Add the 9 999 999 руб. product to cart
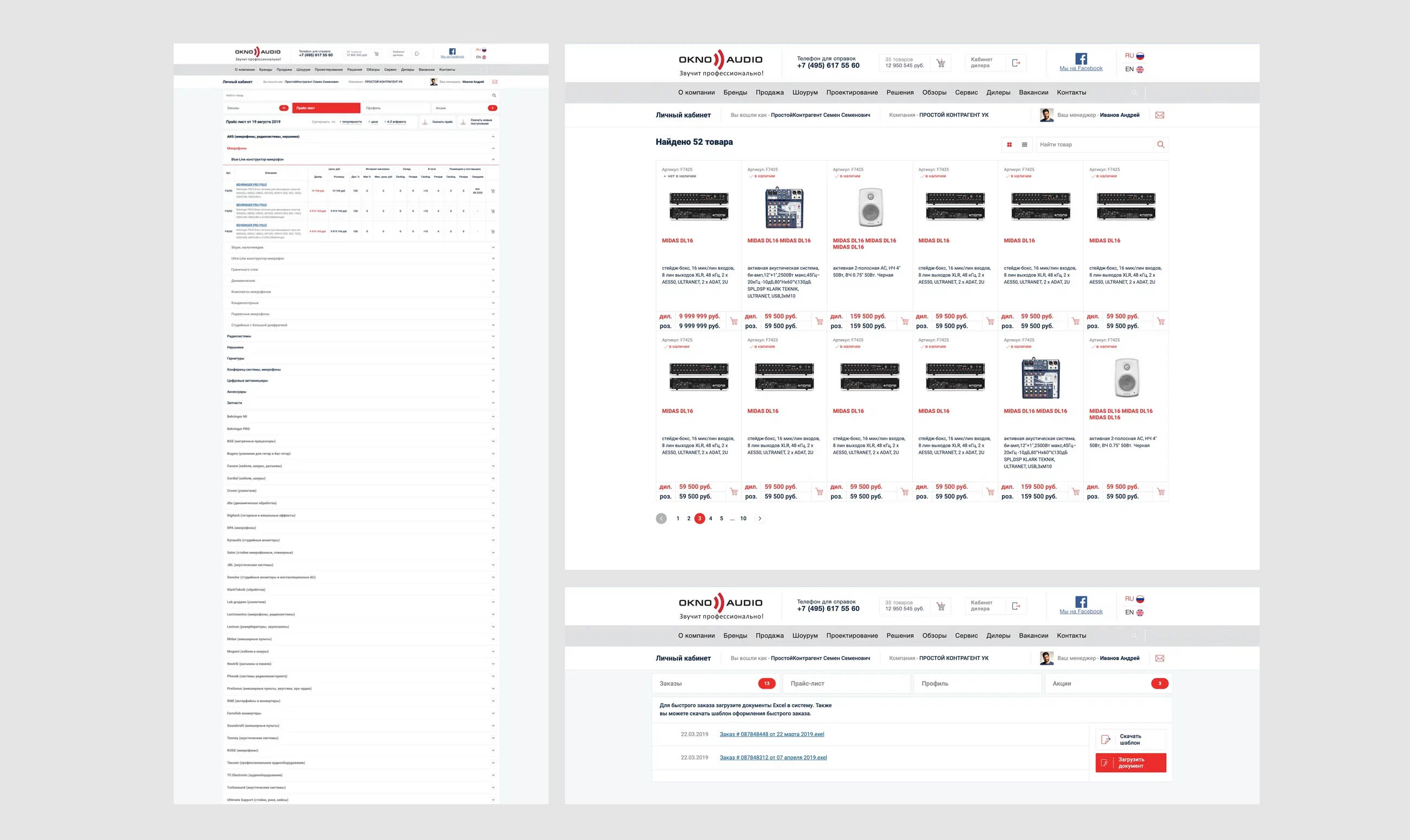1410x840 pixels. pyautogui.click(x=734, y=321)
